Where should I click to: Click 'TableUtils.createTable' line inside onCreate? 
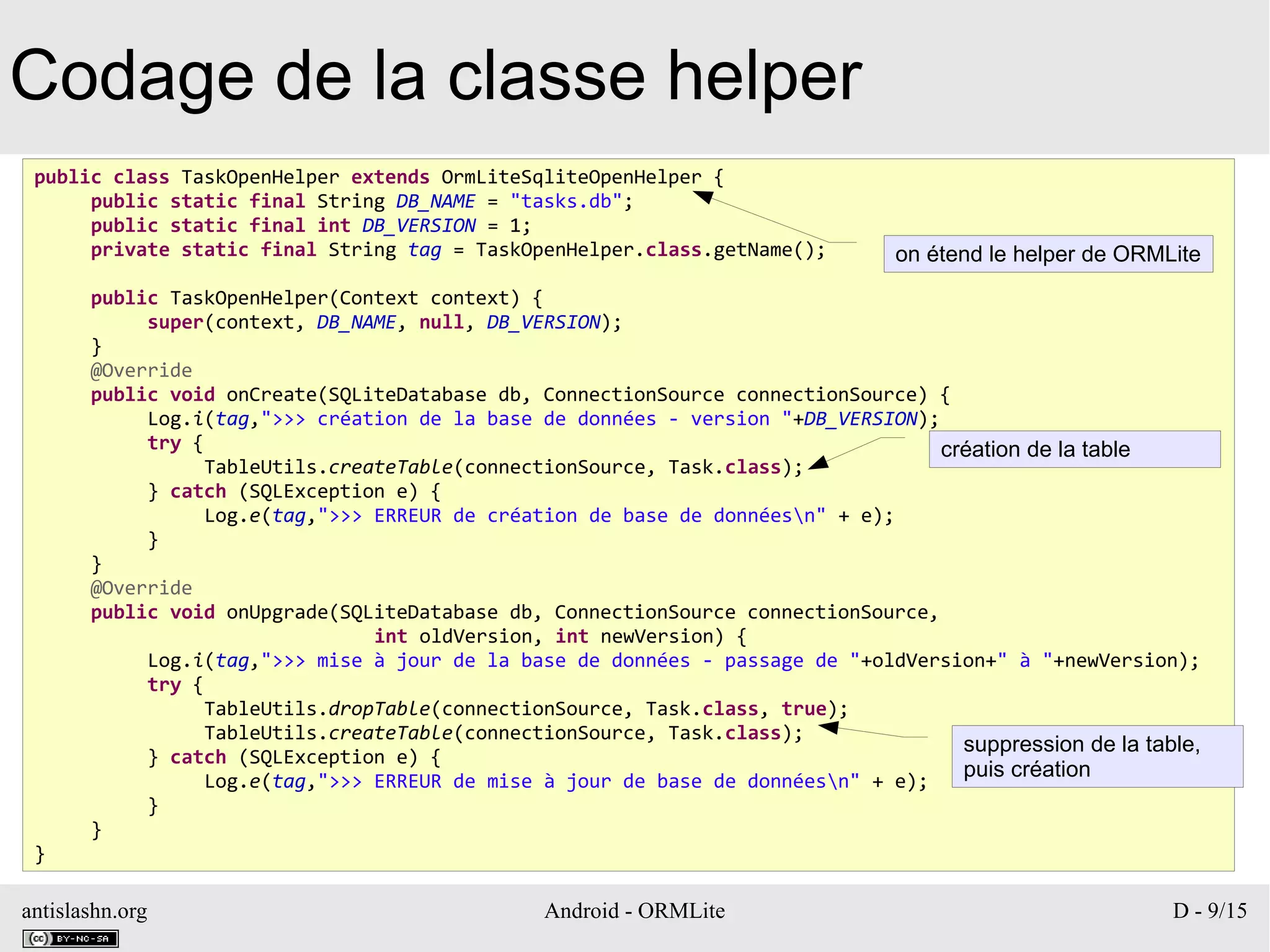point(504,468)
